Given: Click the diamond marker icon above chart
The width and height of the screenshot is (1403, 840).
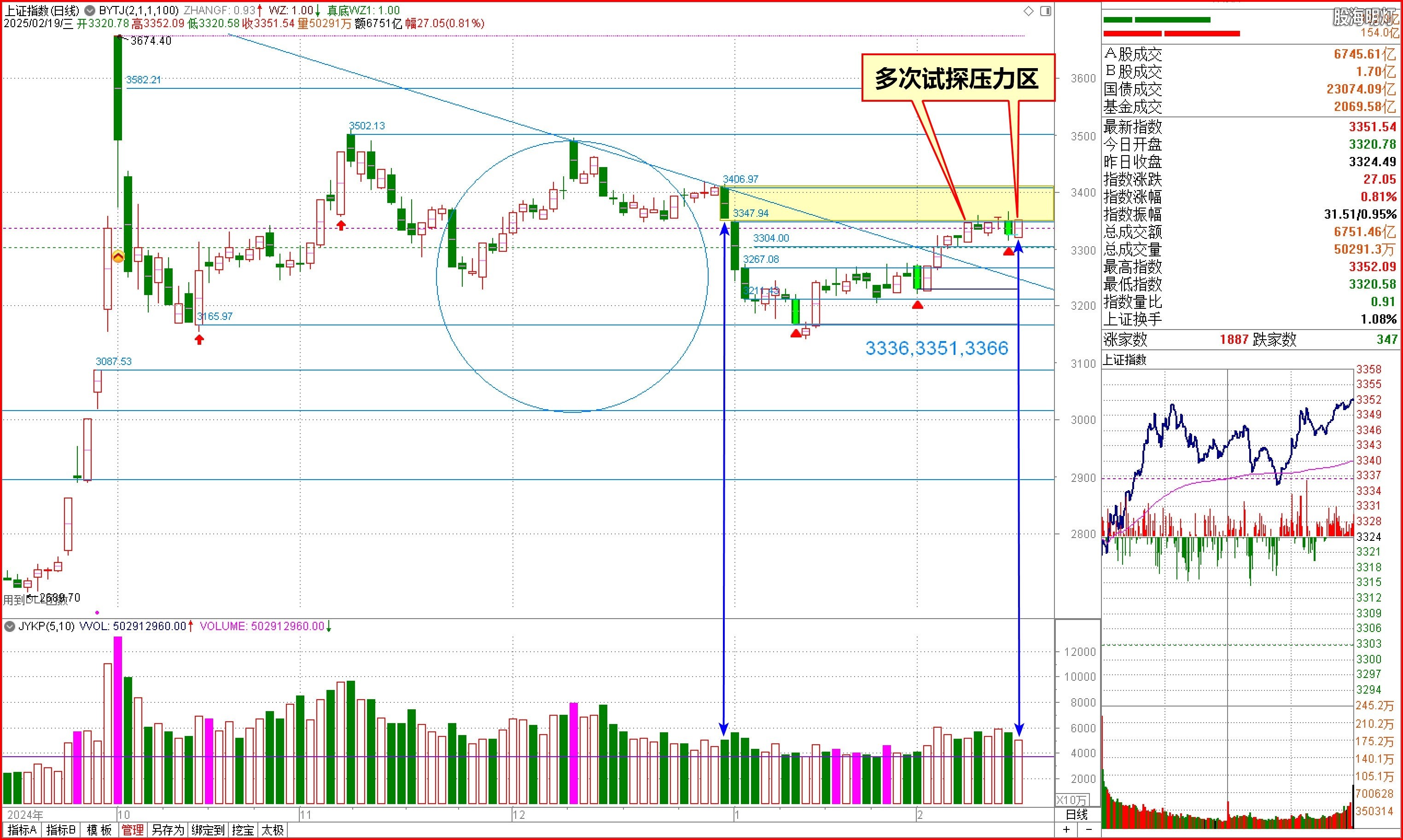Looking at the screenshot, I should 1029,11.
